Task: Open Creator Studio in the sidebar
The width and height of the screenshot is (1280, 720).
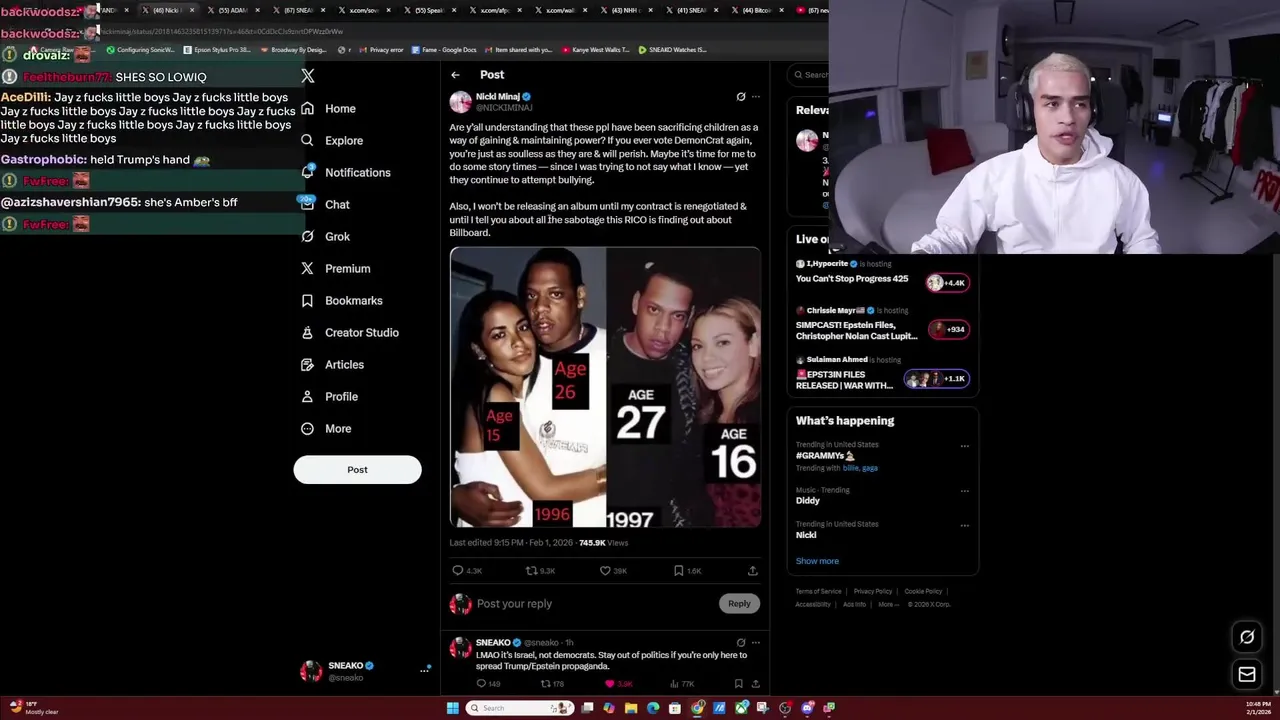Action: coord(349,332)
